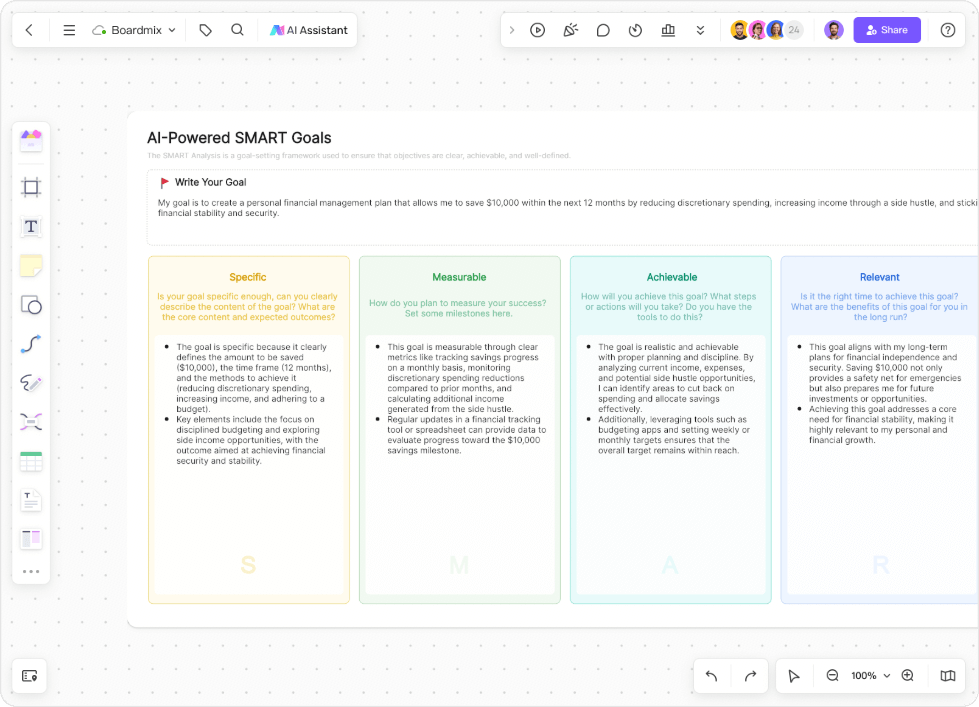Select the Connector line tool
This screenshot has height=707, width=979.
coord(31,344)
